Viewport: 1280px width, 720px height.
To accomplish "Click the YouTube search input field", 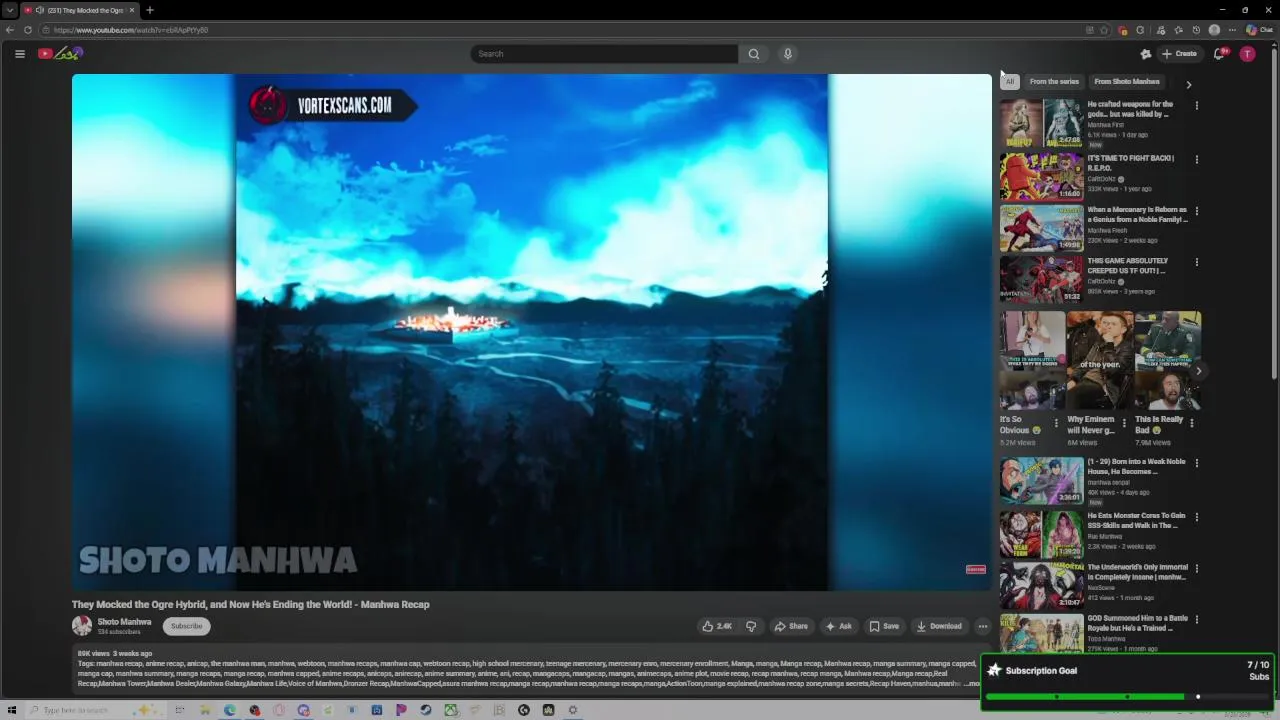I will [604, 54].
